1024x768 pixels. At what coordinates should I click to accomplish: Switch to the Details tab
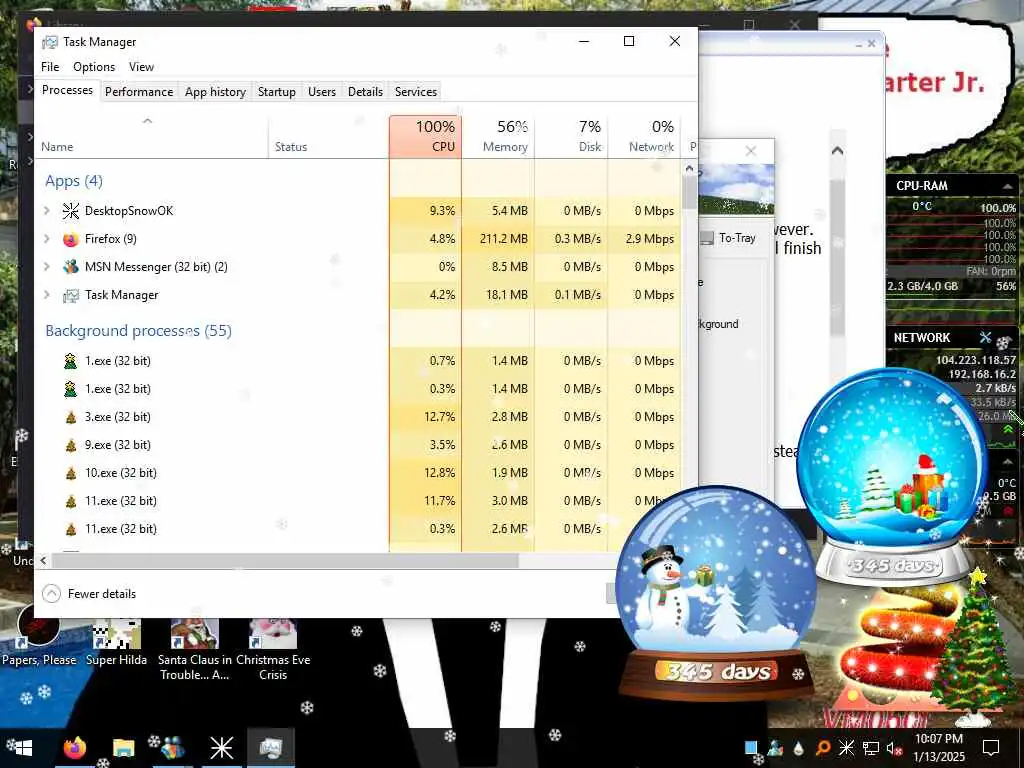pyautogui.click(x=365, y=92)
